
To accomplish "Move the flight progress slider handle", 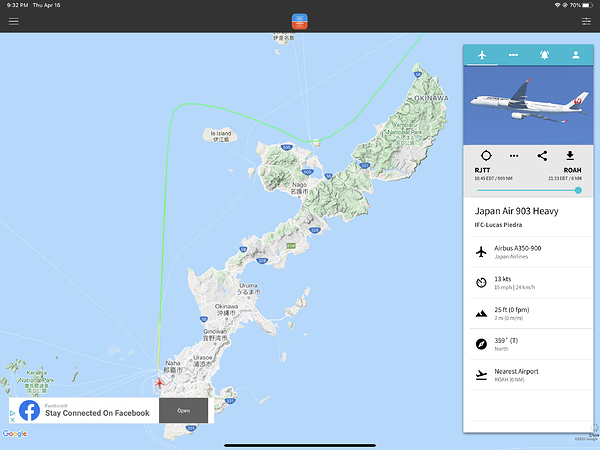I will [x=578, y=190].
